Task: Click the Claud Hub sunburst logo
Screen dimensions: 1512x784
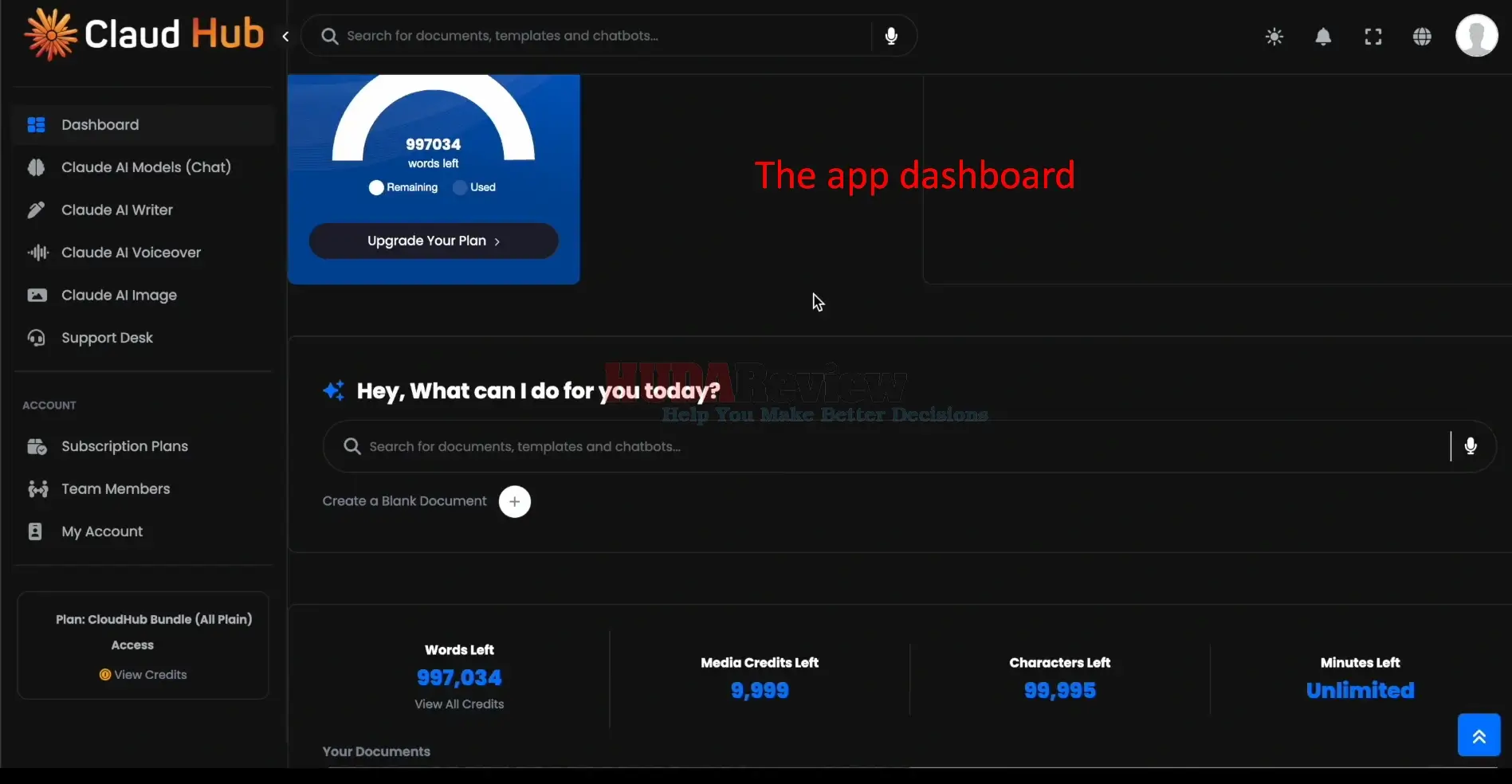Action: tap(51, 34)
